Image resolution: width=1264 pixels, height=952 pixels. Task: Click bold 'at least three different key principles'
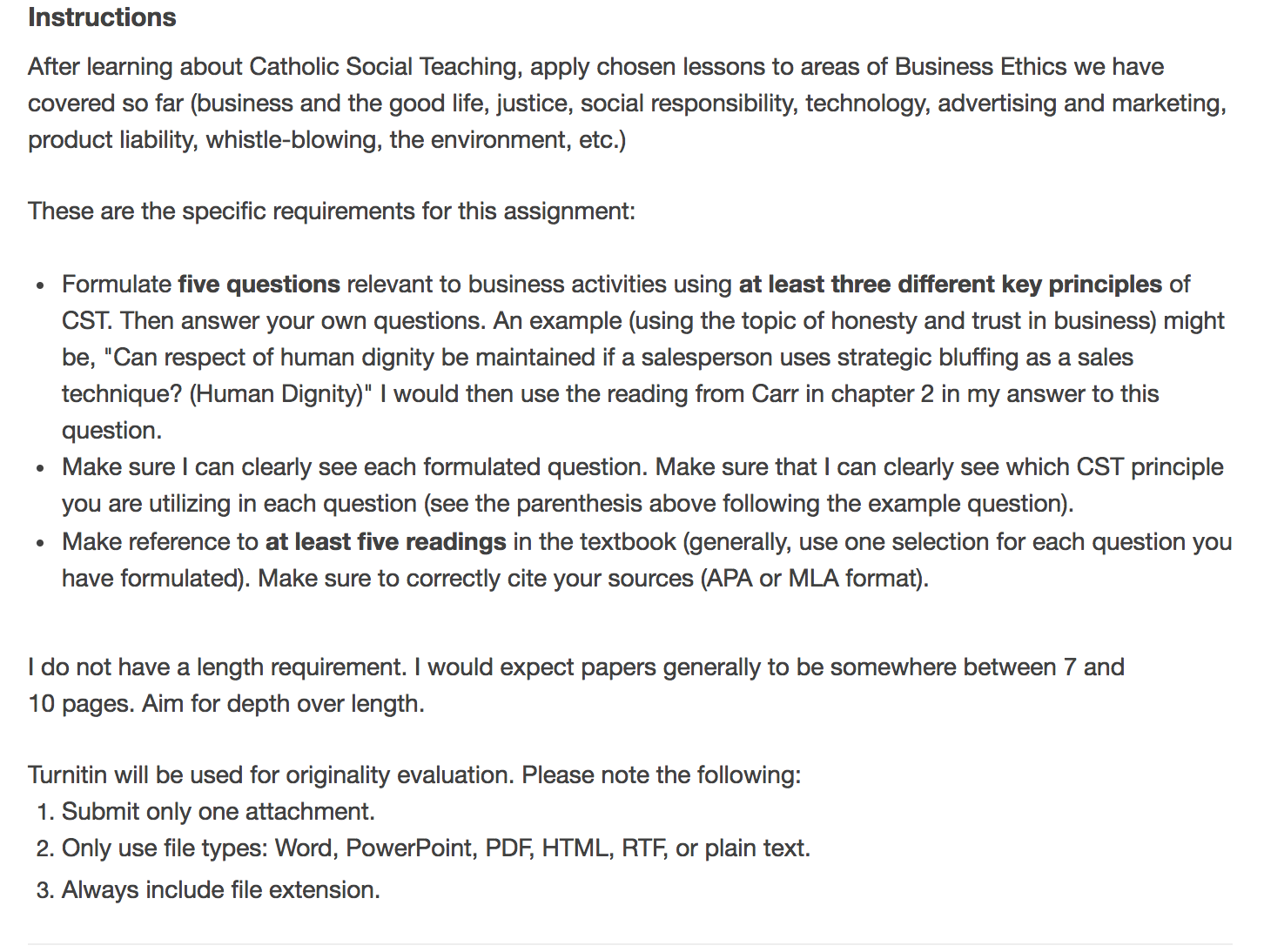pos(950,285)
